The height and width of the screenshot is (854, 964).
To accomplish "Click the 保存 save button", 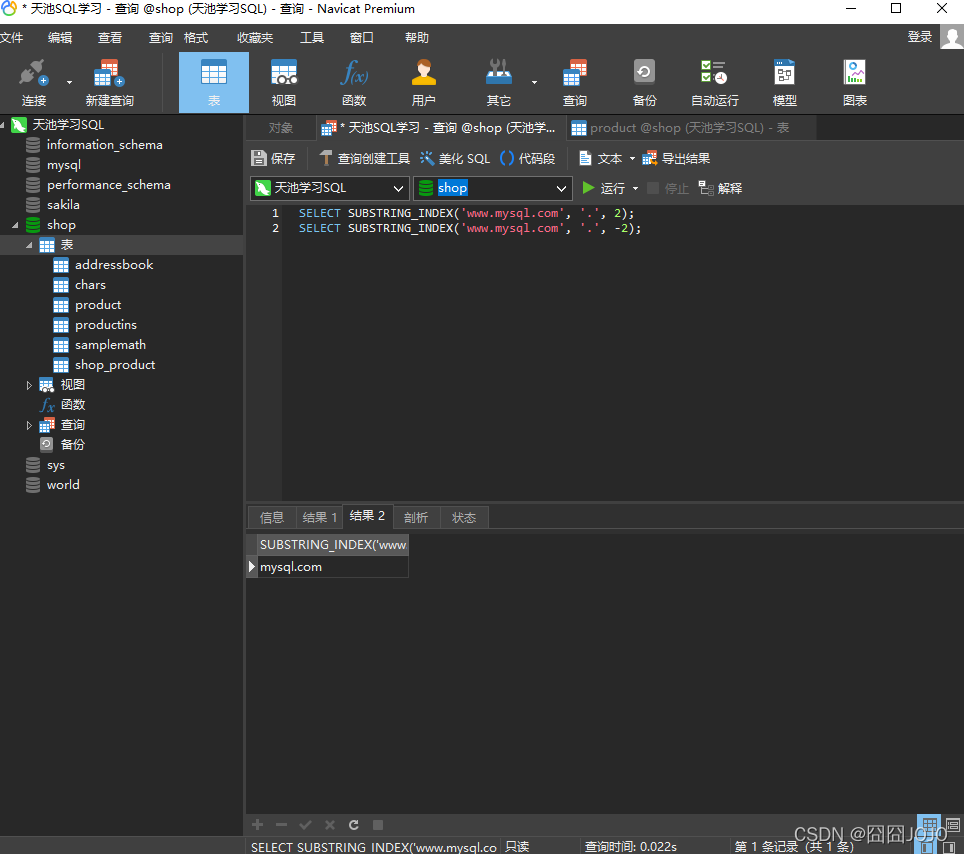I will [x=274, y=159].
